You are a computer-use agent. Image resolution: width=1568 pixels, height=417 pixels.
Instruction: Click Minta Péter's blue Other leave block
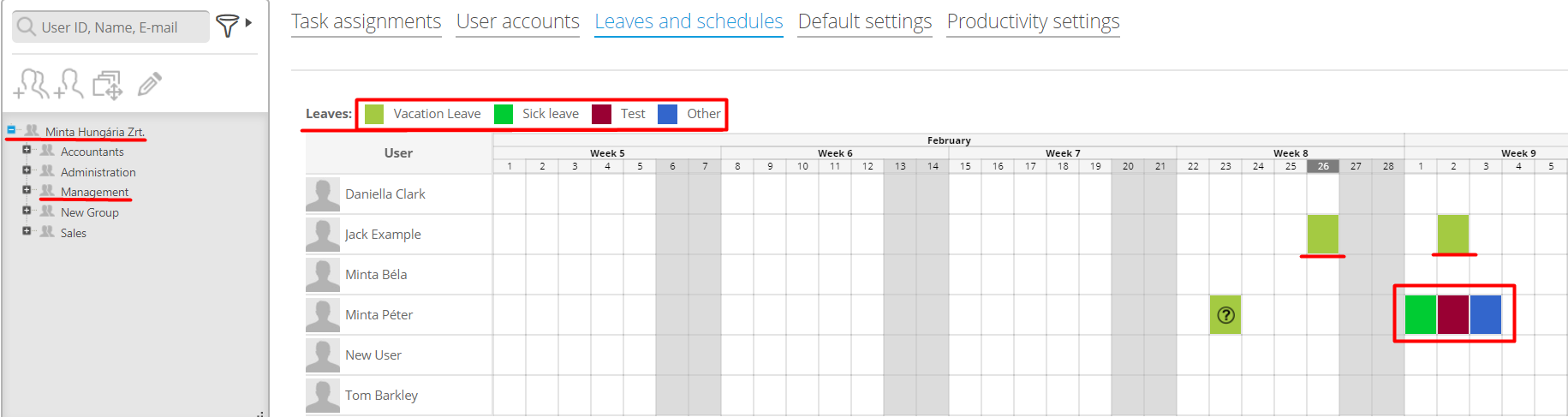click(1486, 314)
